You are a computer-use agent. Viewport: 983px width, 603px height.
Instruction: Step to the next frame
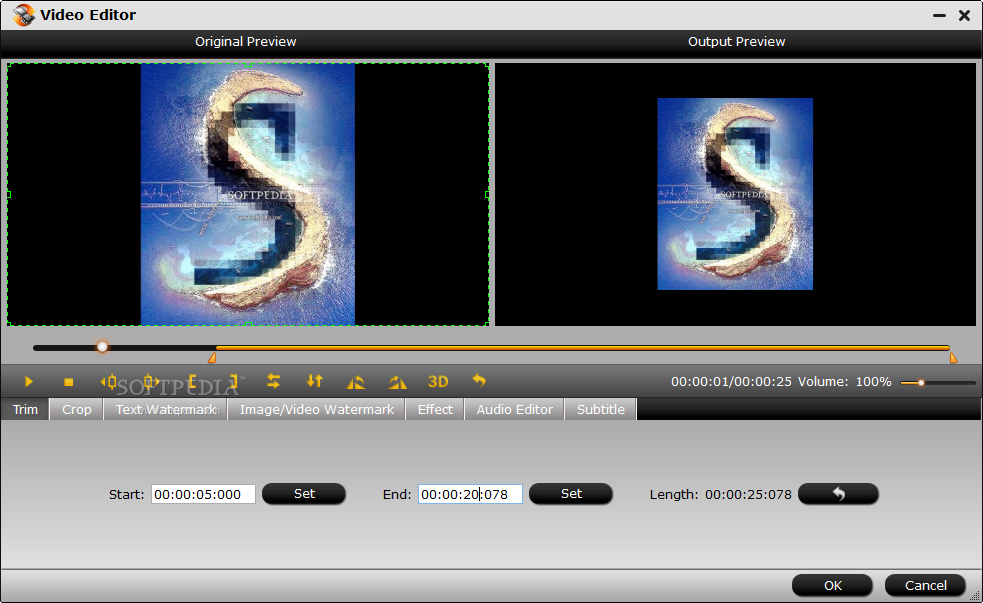(150, 381)
